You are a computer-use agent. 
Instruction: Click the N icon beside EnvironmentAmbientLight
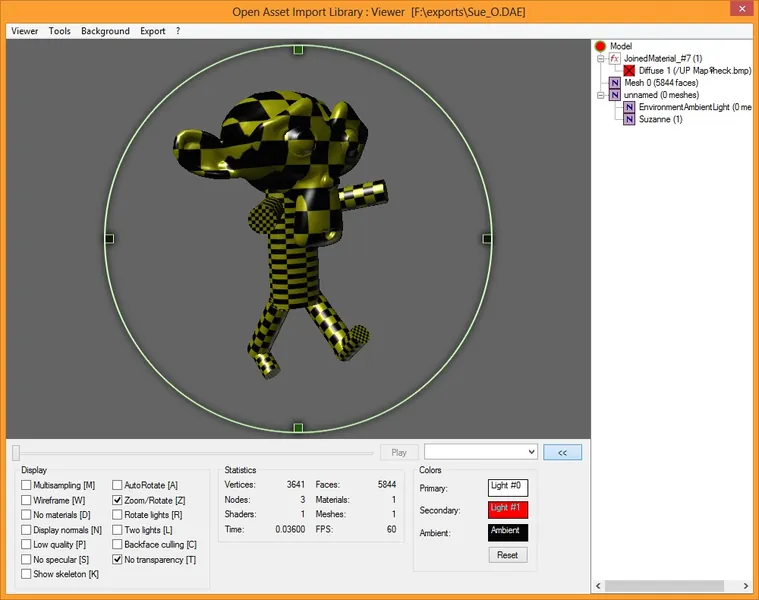pyautogui.click(x=629, y=107)
